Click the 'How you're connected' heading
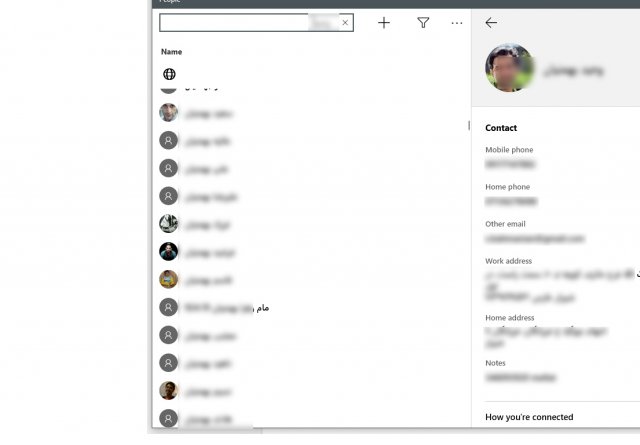Image resolution: width=640 pixels, height=445 pixels. coord(529,417)
